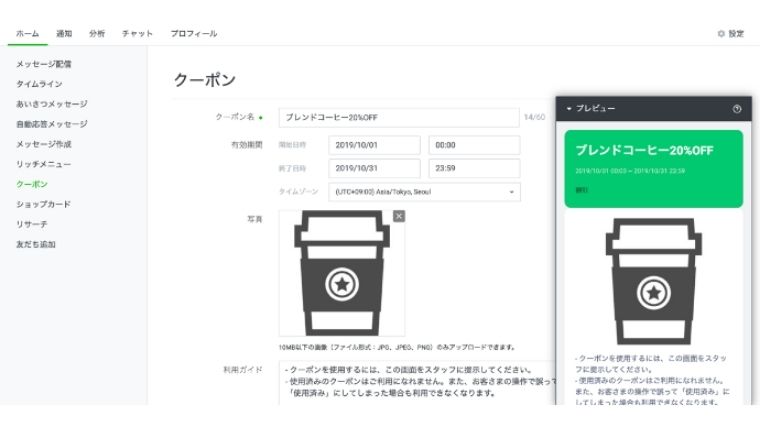Open the 分析 tab

[96, 34]
